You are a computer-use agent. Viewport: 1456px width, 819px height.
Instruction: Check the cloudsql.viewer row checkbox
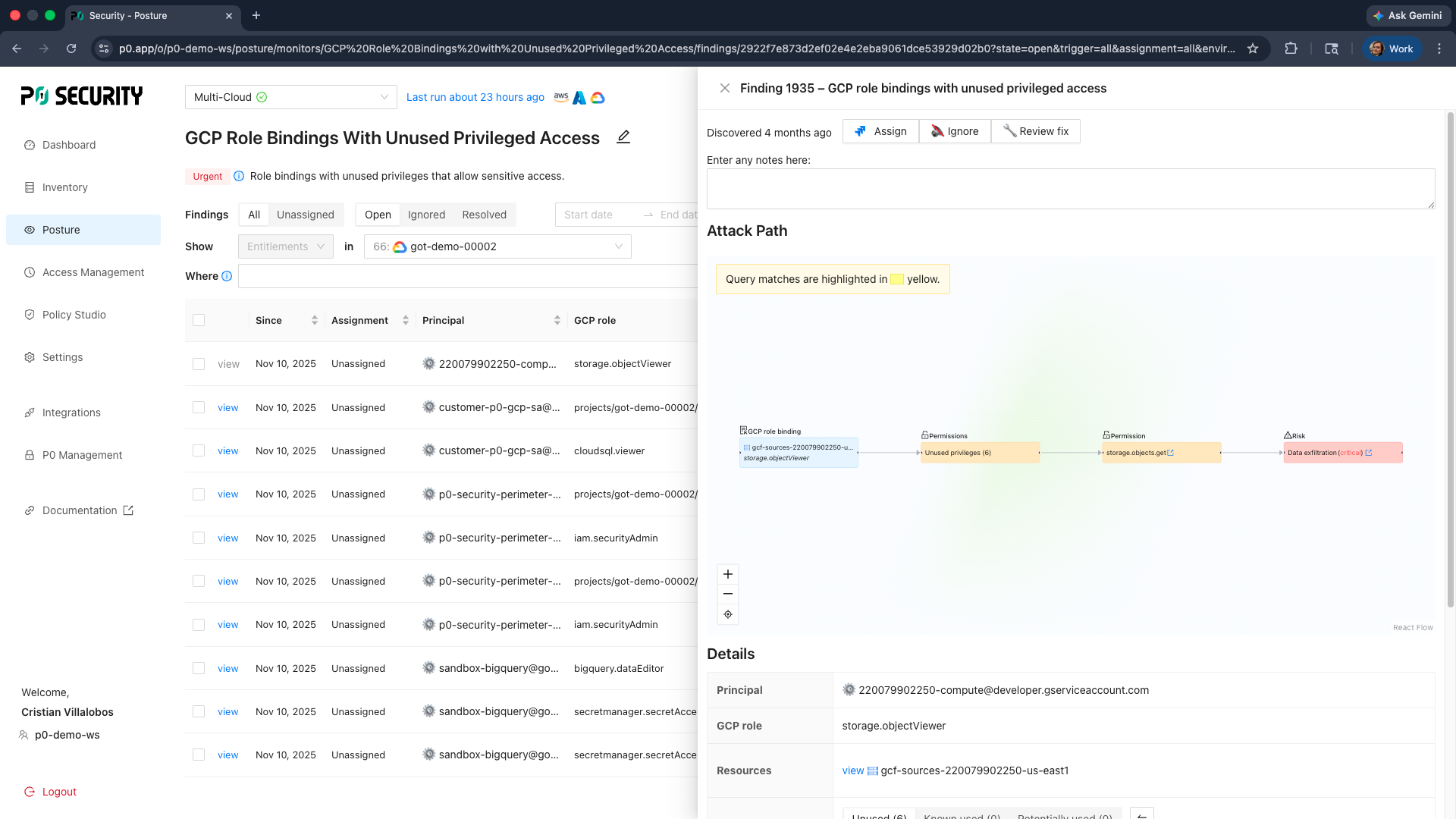pyautogui.click(x=199, y=450)
